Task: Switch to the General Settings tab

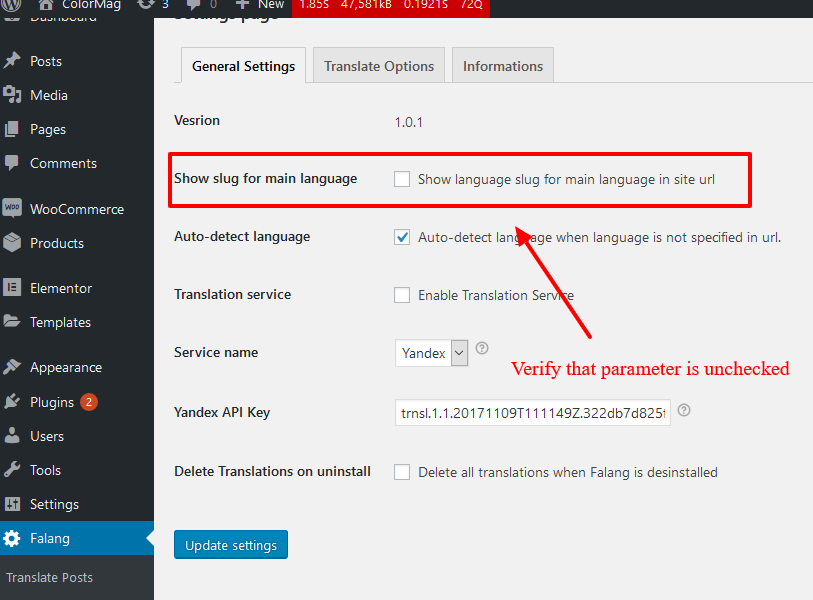Action: pyautogui.click(x=243, y=65)
